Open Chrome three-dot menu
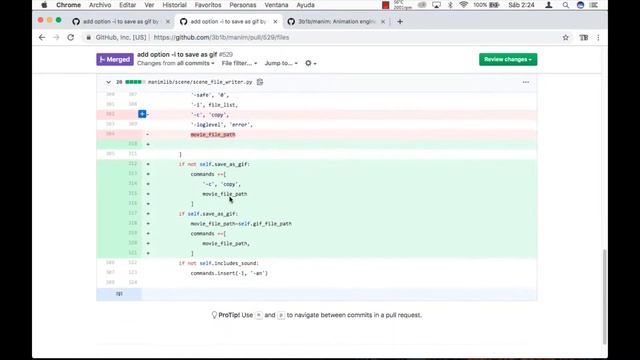This screenshot has height=360, width=640. click(598, 37)
